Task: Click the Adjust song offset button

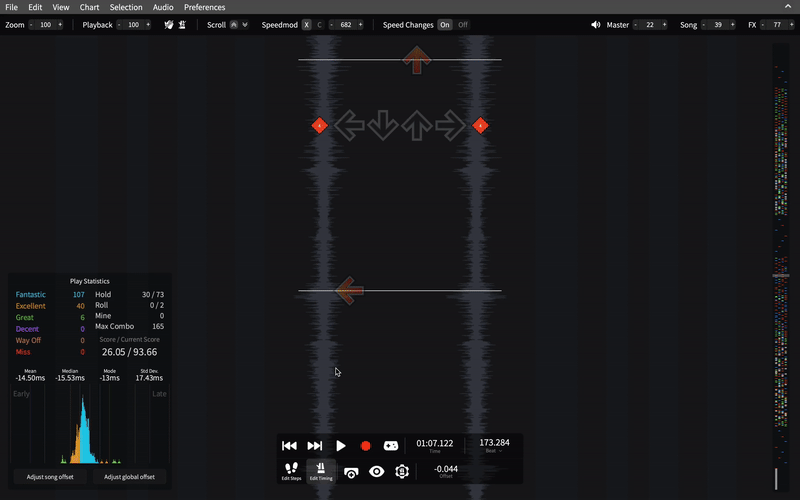Action: point(50,477)
